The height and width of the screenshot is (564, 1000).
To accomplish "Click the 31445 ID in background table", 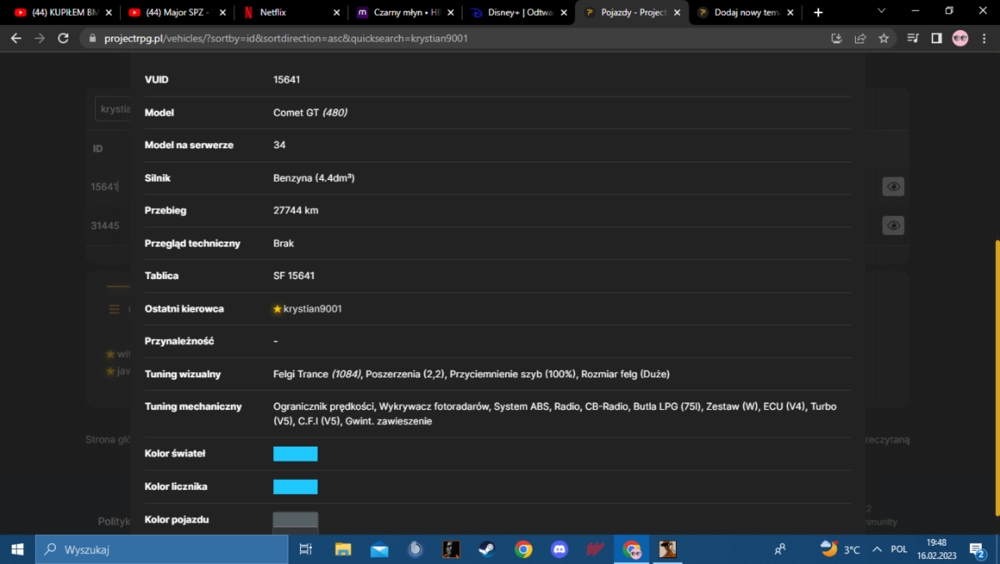I will point(105,226).
